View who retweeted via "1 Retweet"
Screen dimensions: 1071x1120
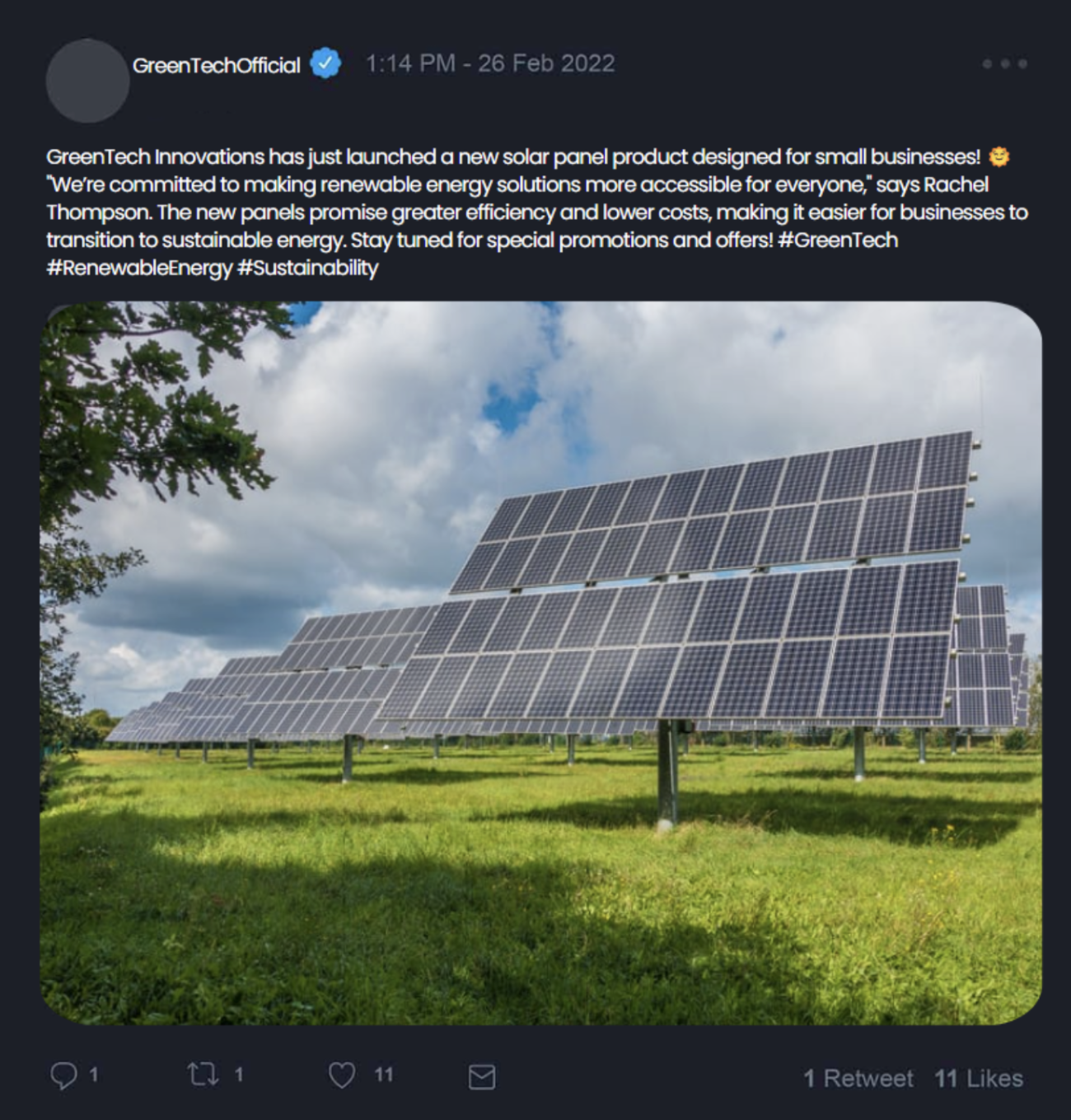[x=858, y=1078]
